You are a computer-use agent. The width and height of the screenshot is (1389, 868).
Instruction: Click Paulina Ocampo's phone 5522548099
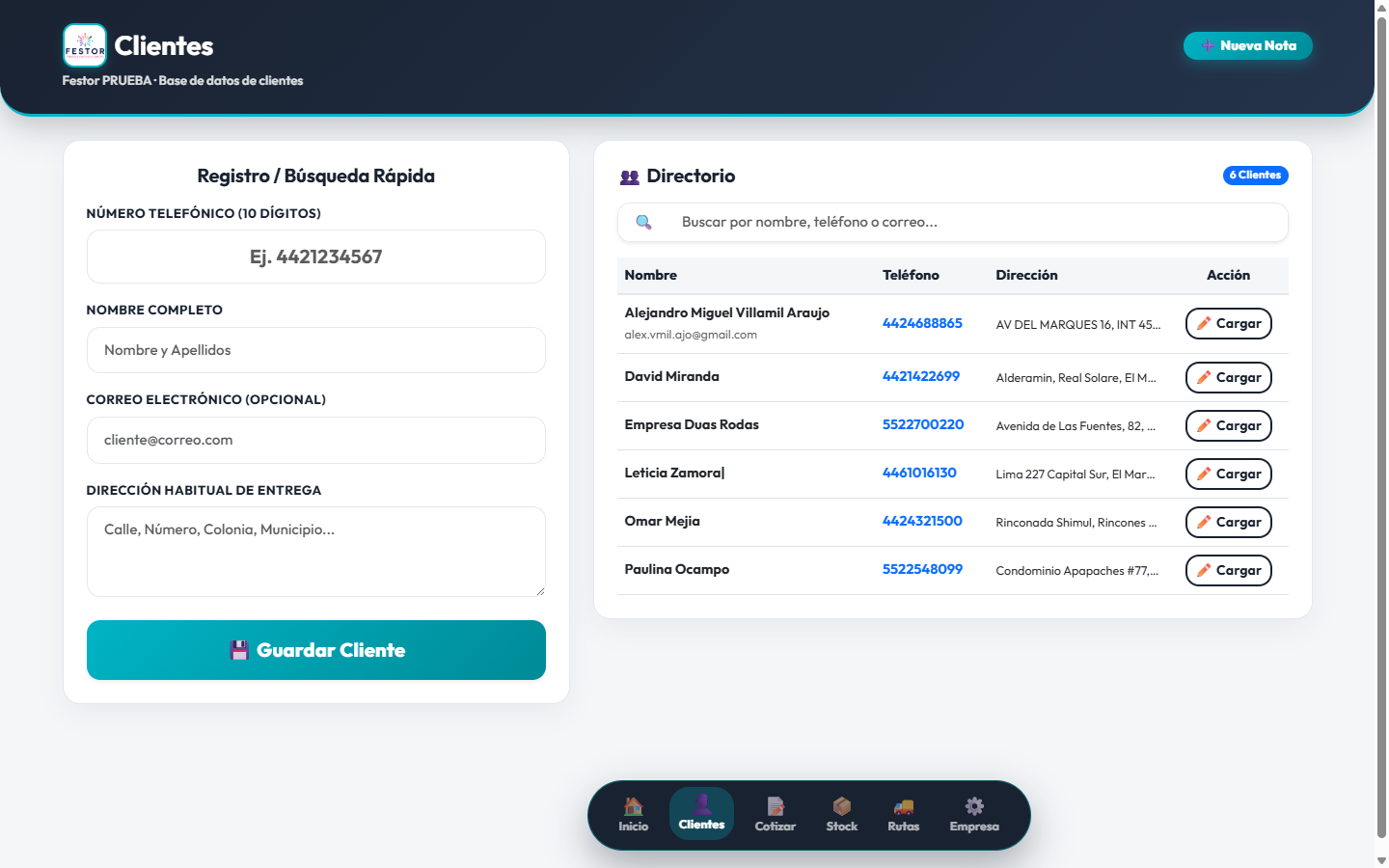point(922,569)
